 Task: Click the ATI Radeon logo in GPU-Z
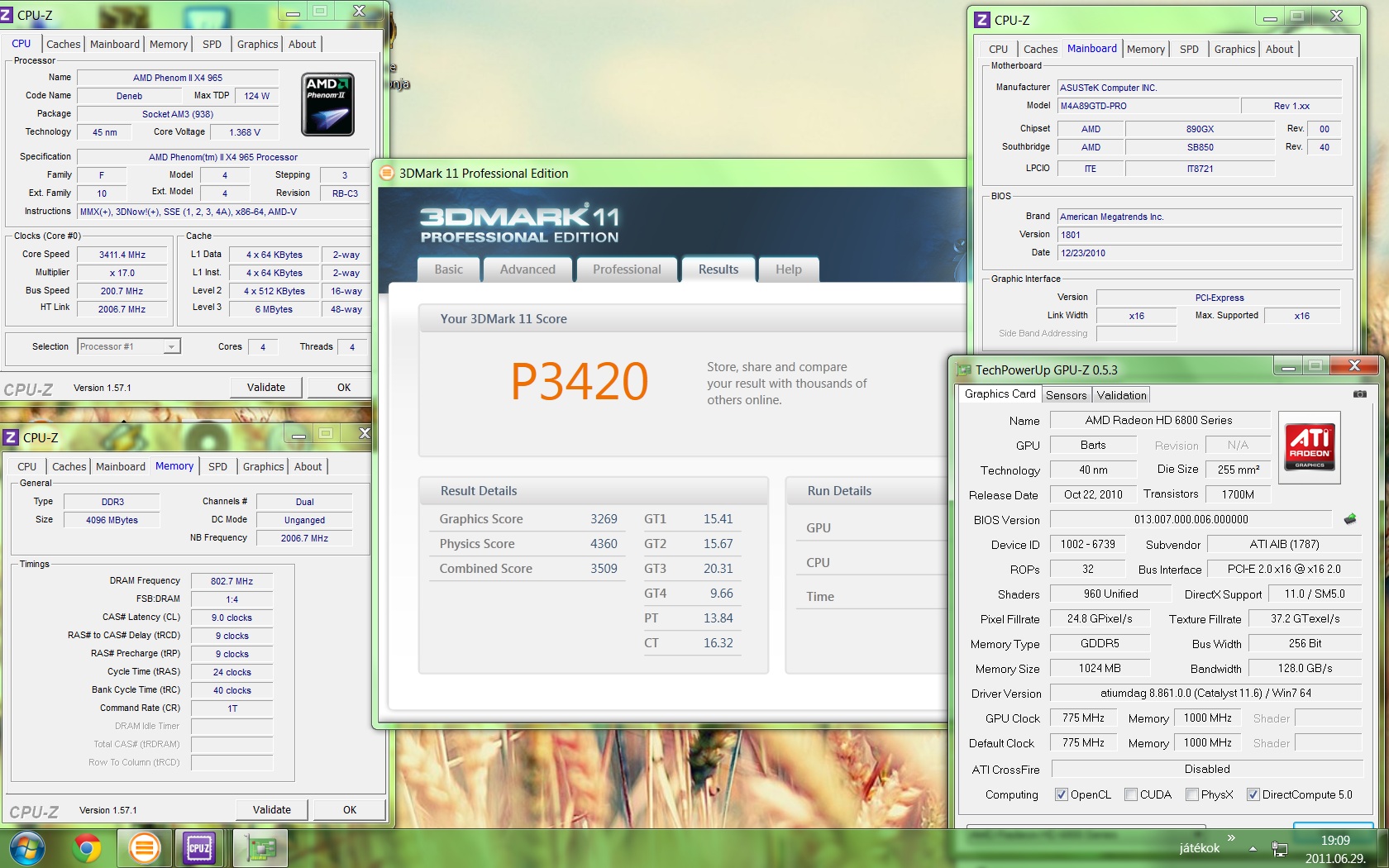tap(1310, 447)
